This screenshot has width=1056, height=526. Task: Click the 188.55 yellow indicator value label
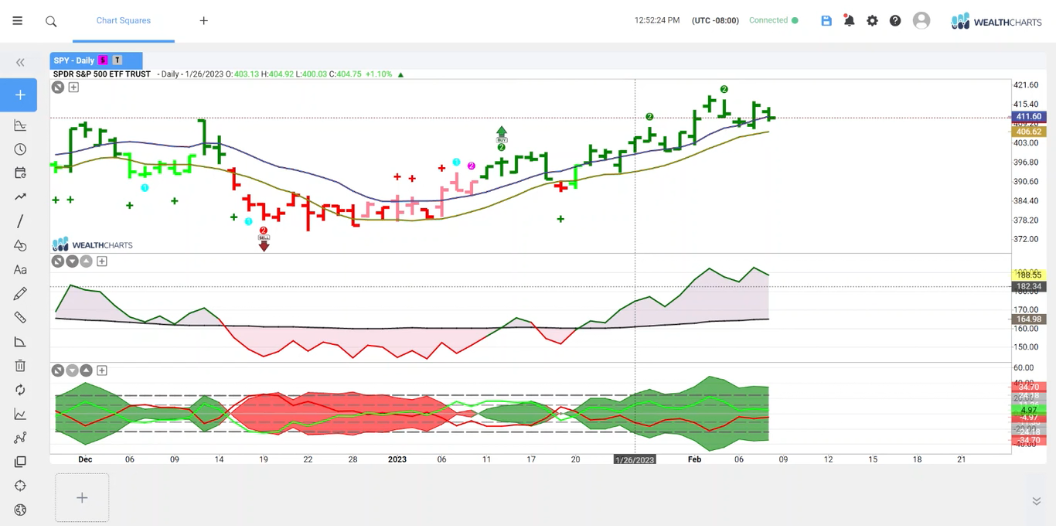(1030, 275)
